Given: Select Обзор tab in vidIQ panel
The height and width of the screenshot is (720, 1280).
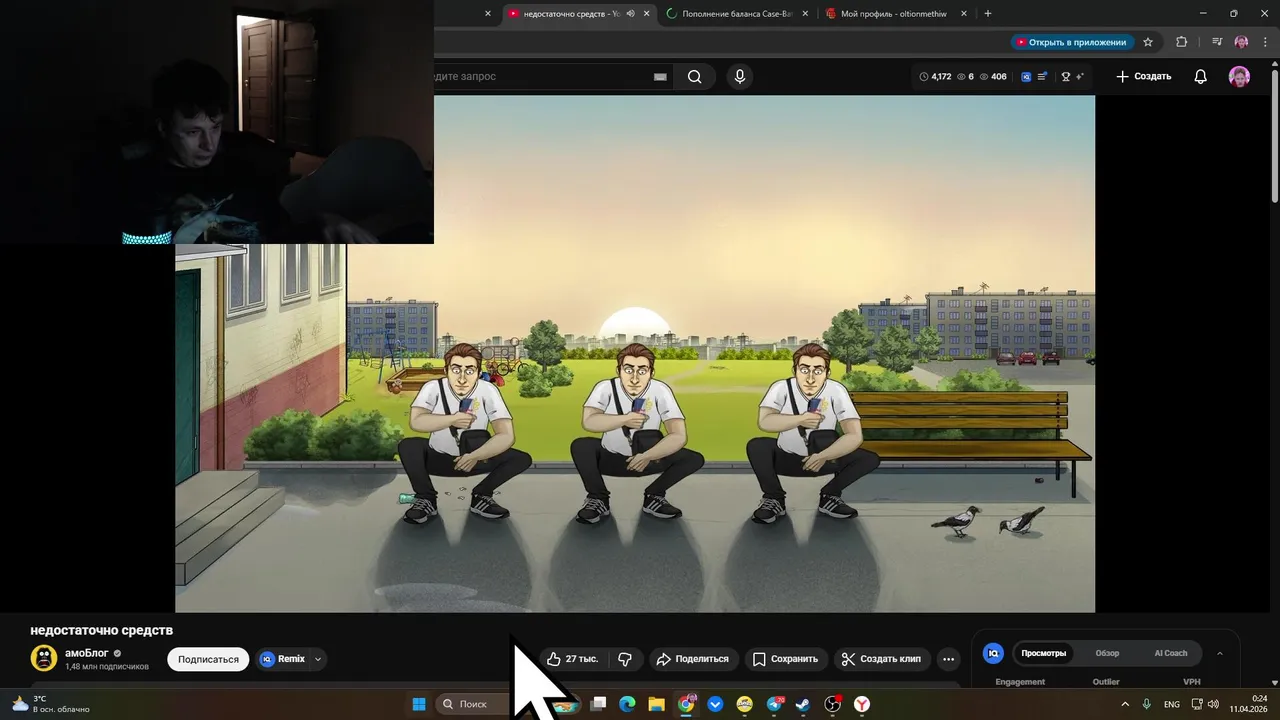Looking at the screenshot, I should pos(1107,653).
